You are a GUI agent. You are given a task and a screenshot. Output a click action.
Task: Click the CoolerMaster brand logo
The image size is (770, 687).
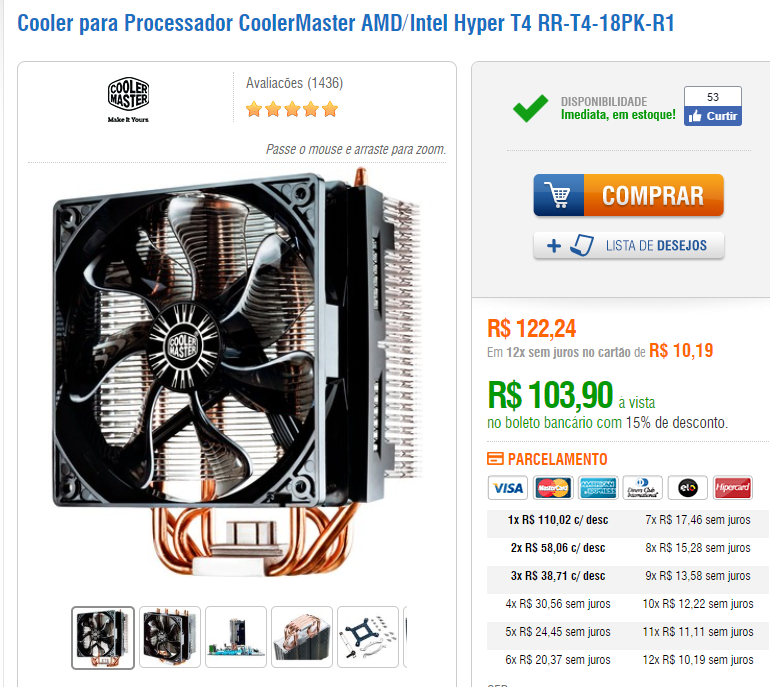128,99
